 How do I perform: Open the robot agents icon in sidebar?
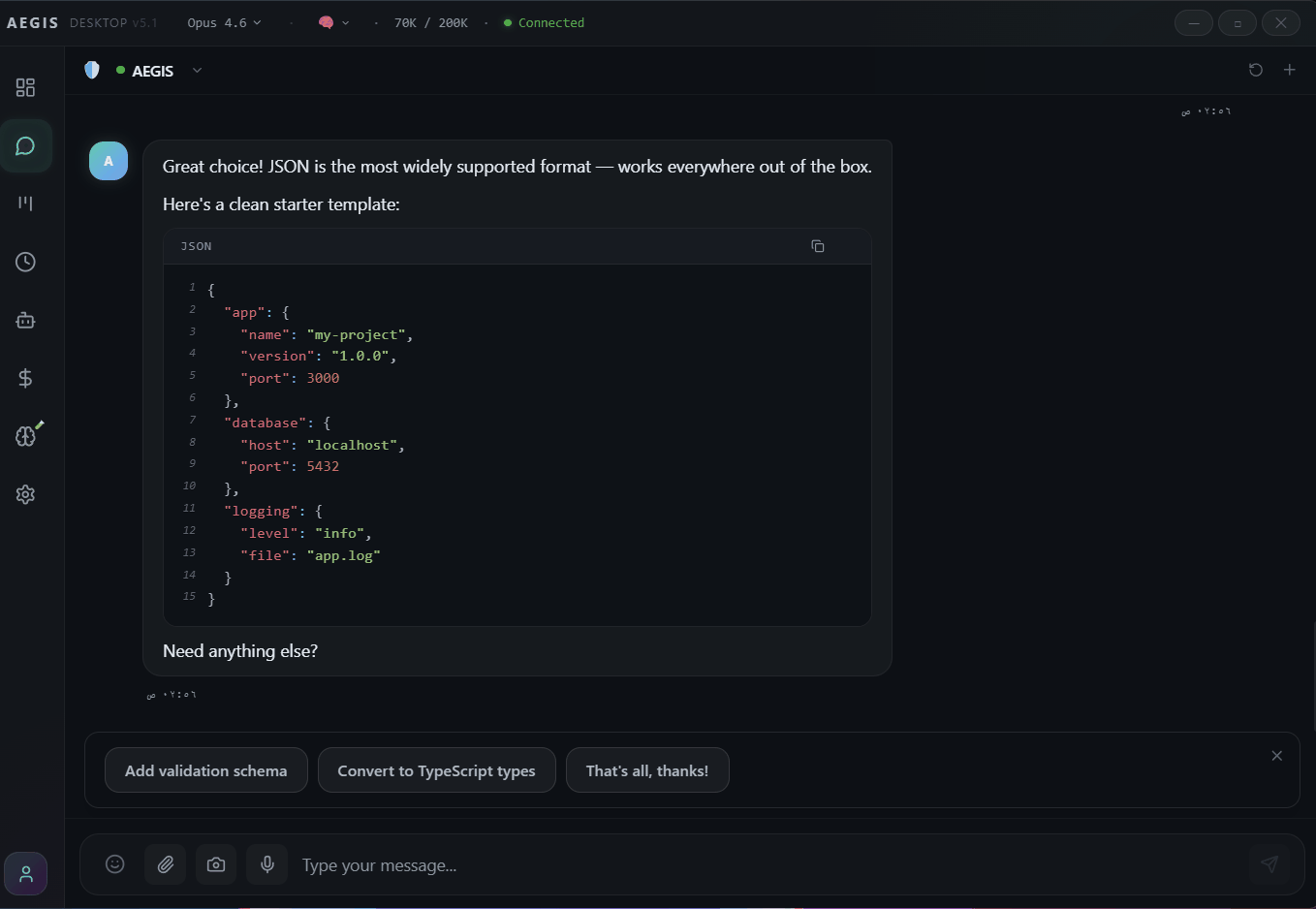[26, 320]
